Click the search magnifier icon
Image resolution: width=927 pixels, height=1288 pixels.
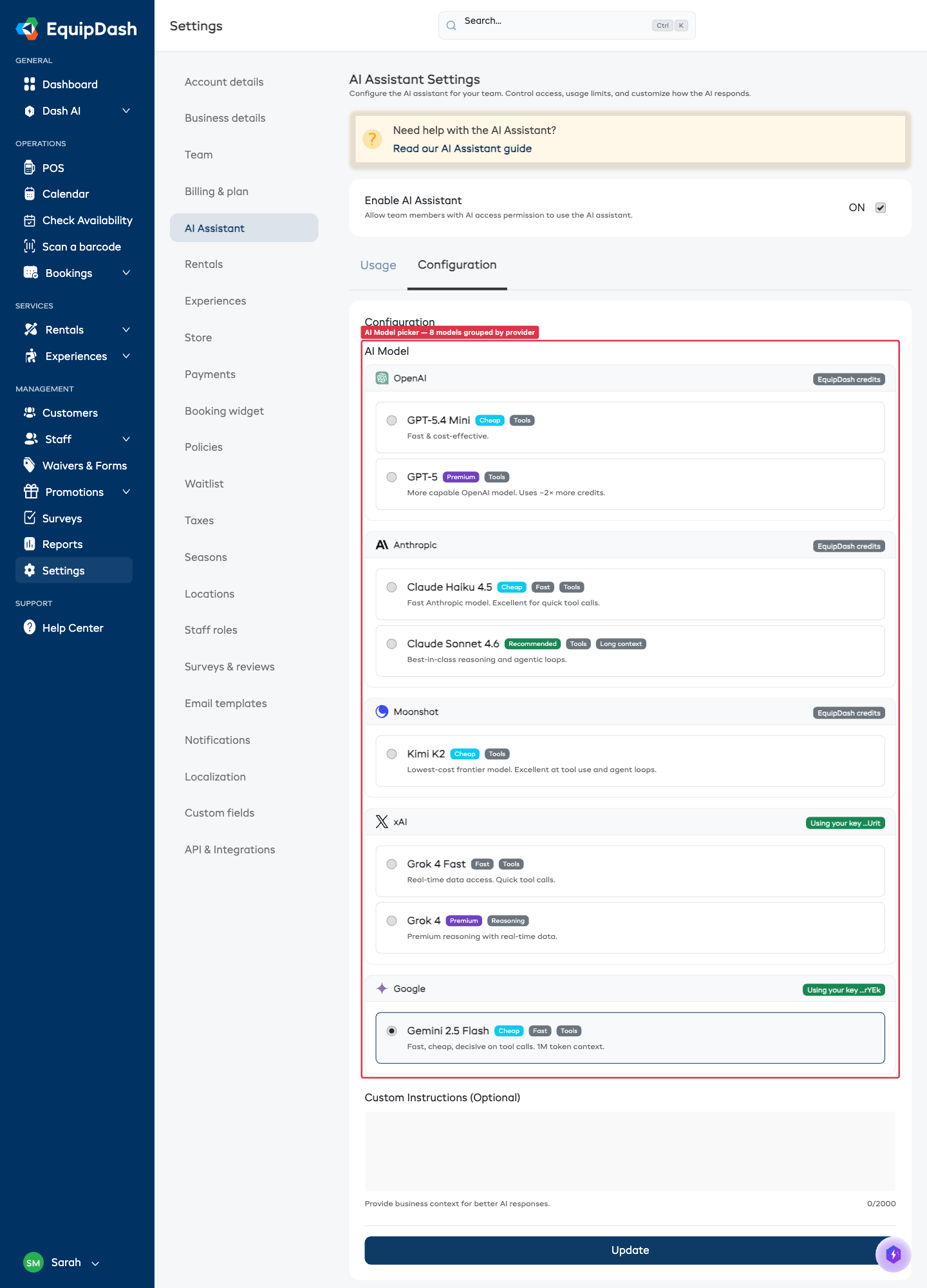451,26
